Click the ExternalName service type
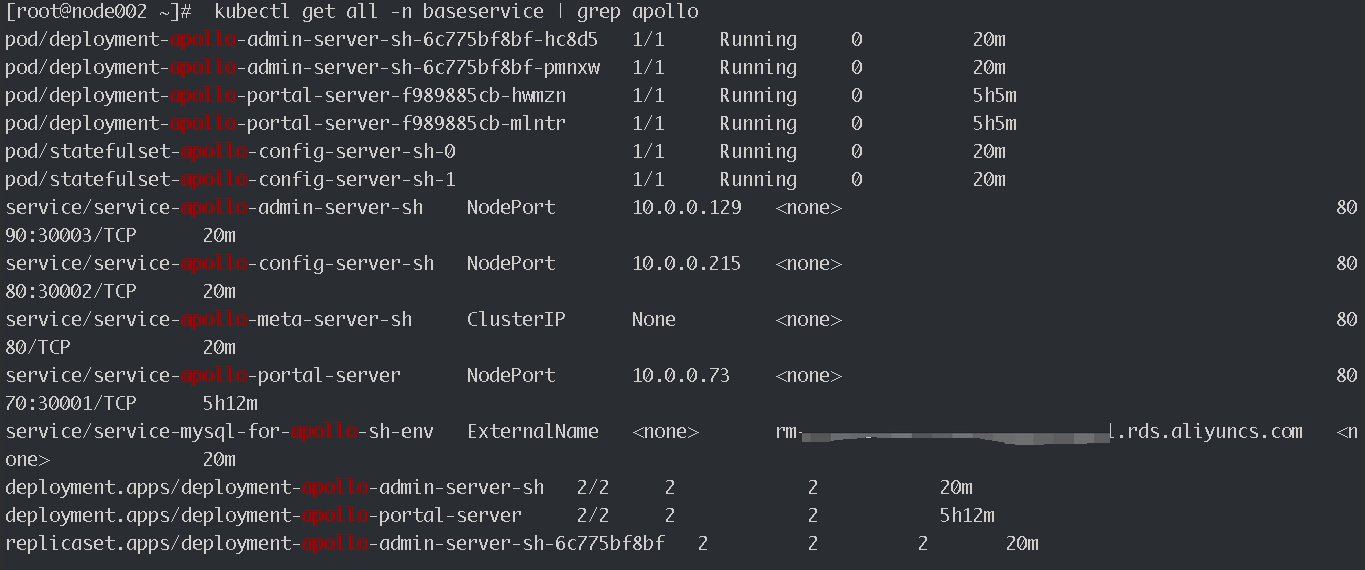 (533, 432)
